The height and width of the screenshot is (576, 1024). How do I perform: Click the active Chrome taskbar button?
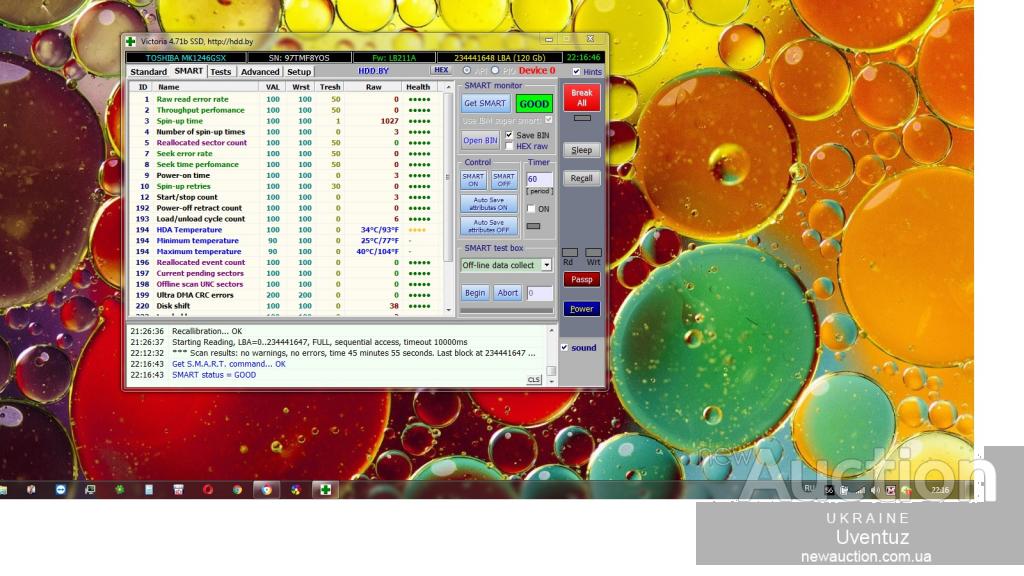266,489
